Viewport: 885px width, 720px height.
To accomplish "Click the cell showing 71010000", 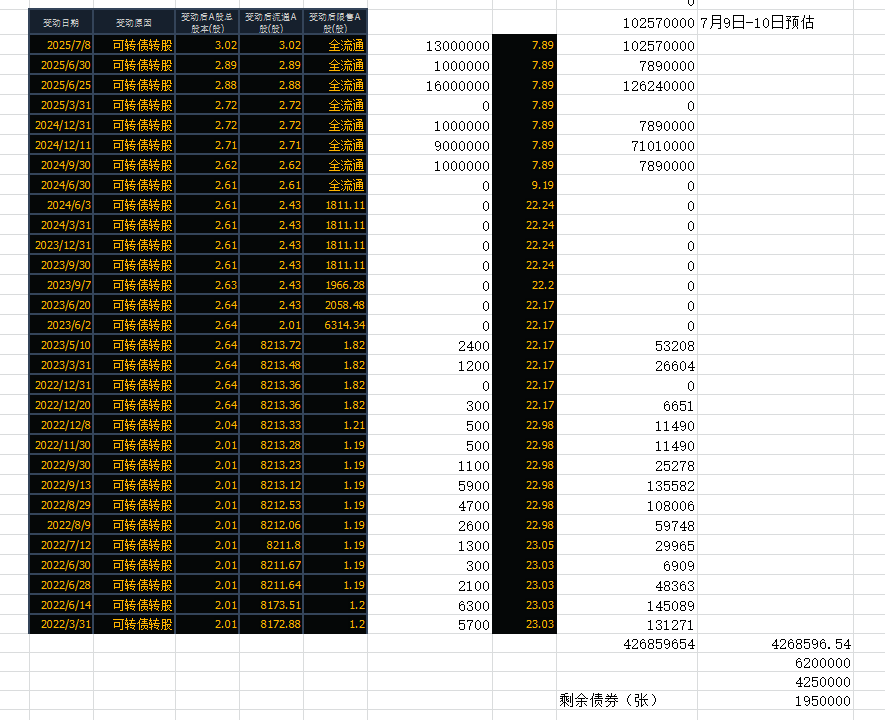I will [626, 146].
